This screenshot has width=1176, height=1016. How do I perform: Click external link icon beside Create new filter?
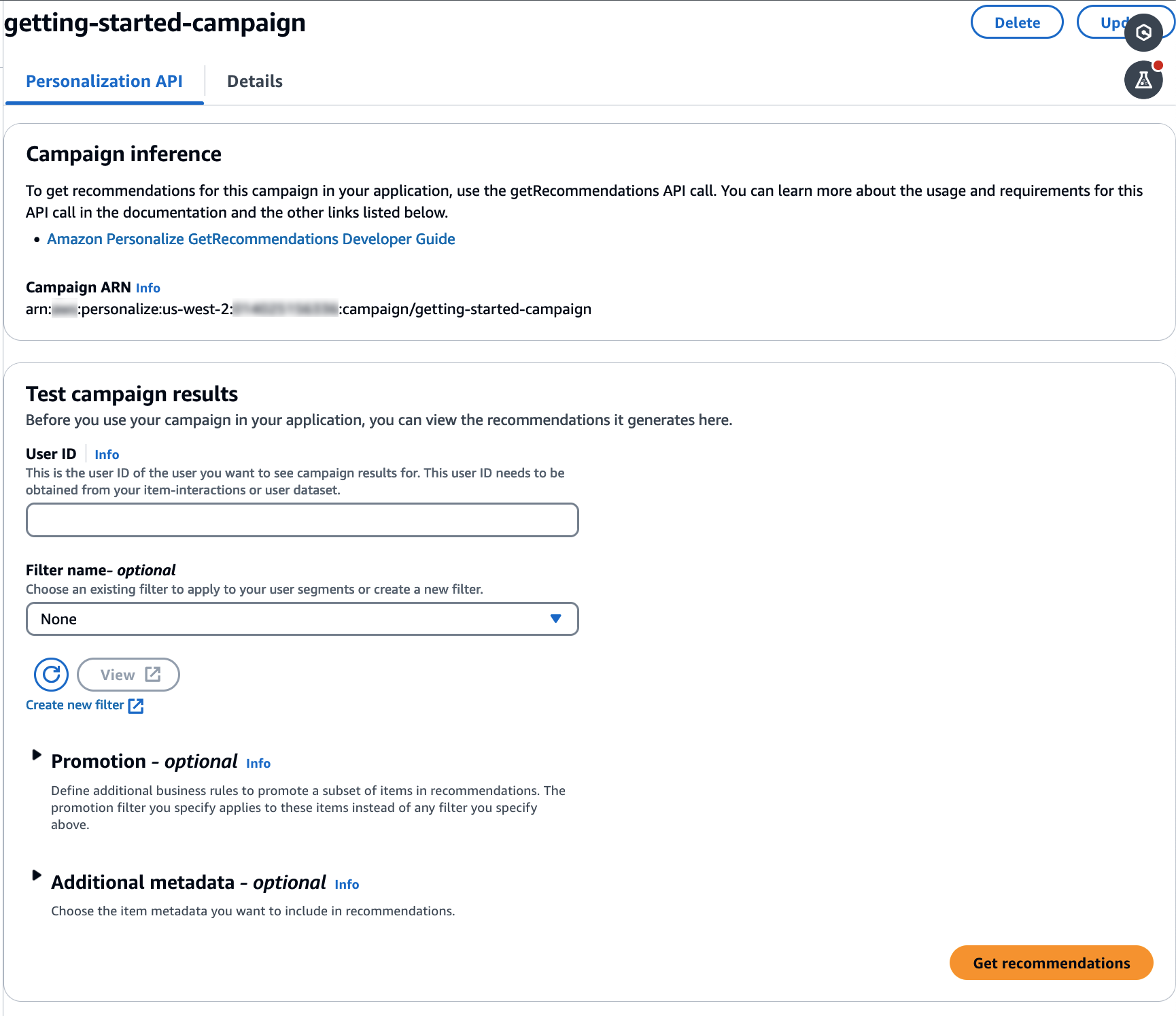click(x=136, y=706)
